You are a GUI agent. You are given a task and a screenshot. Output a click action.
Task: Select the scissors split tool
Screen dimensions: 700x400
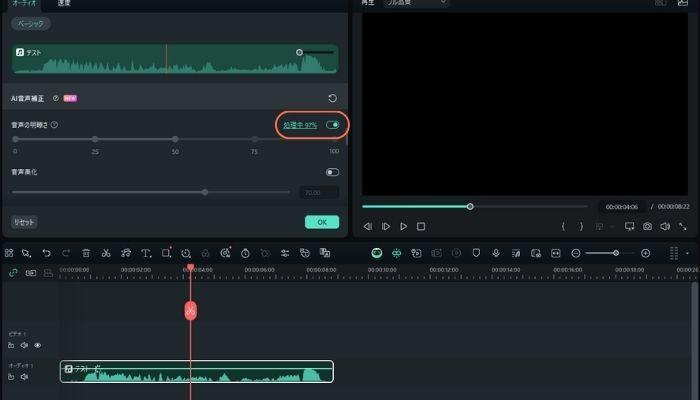[105, 253]
